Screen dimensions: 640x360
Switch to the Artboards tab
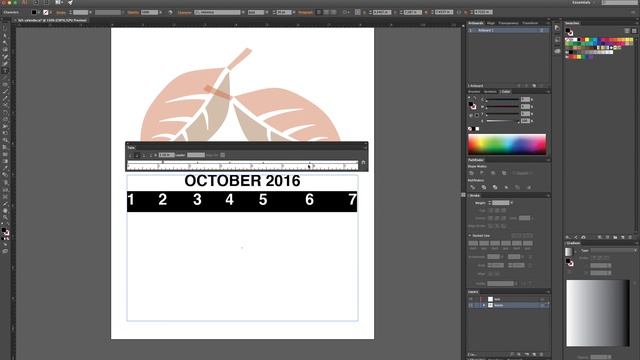coord(476,23)
